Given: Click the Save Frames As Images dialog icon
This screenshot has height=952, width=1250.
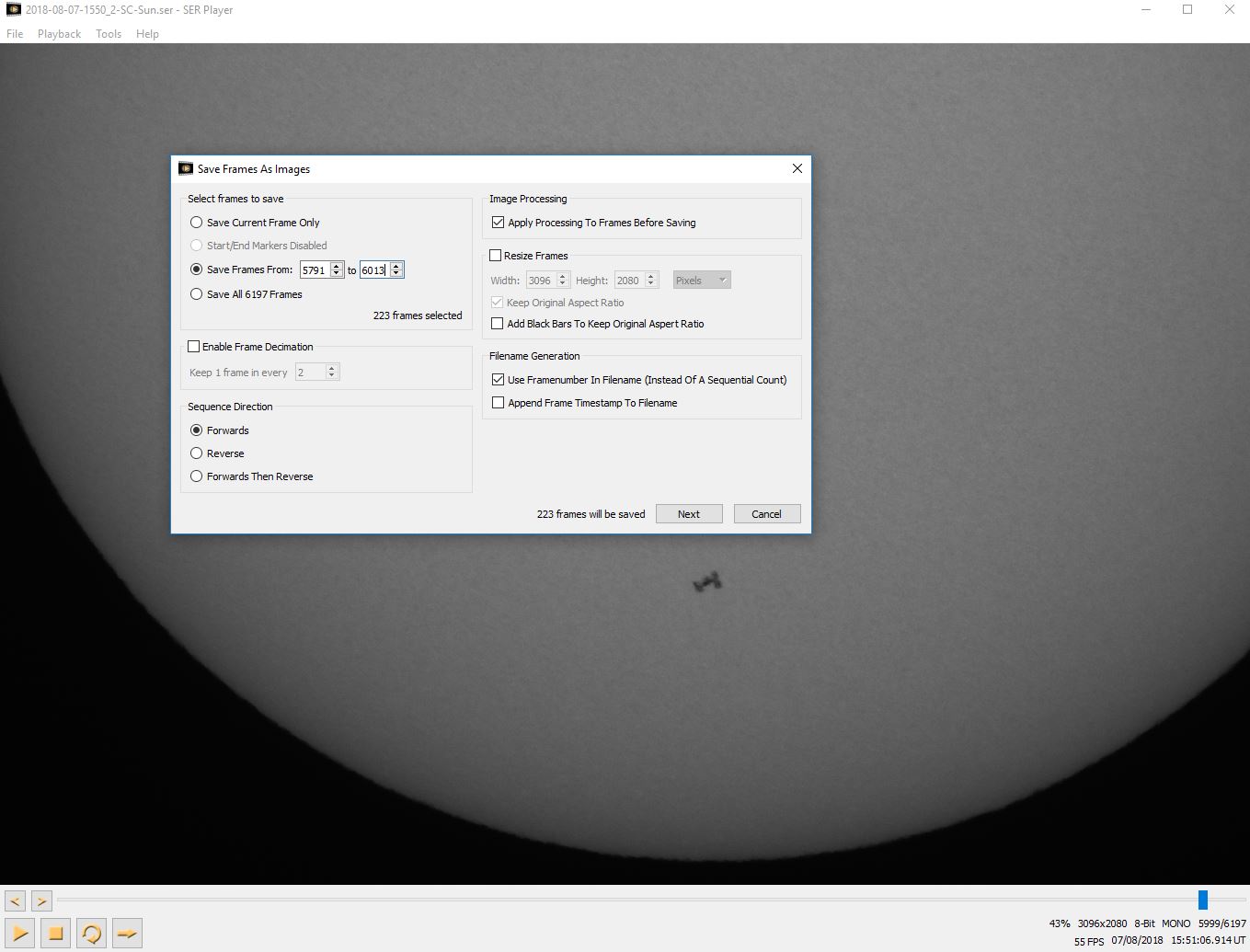Looking at the screenshot, I should [186, 168].
